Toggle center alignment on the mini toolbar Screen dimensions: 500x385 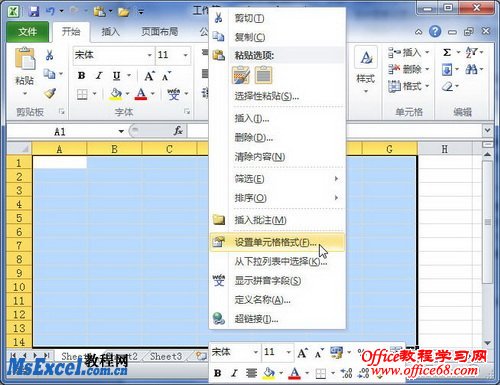252,373
